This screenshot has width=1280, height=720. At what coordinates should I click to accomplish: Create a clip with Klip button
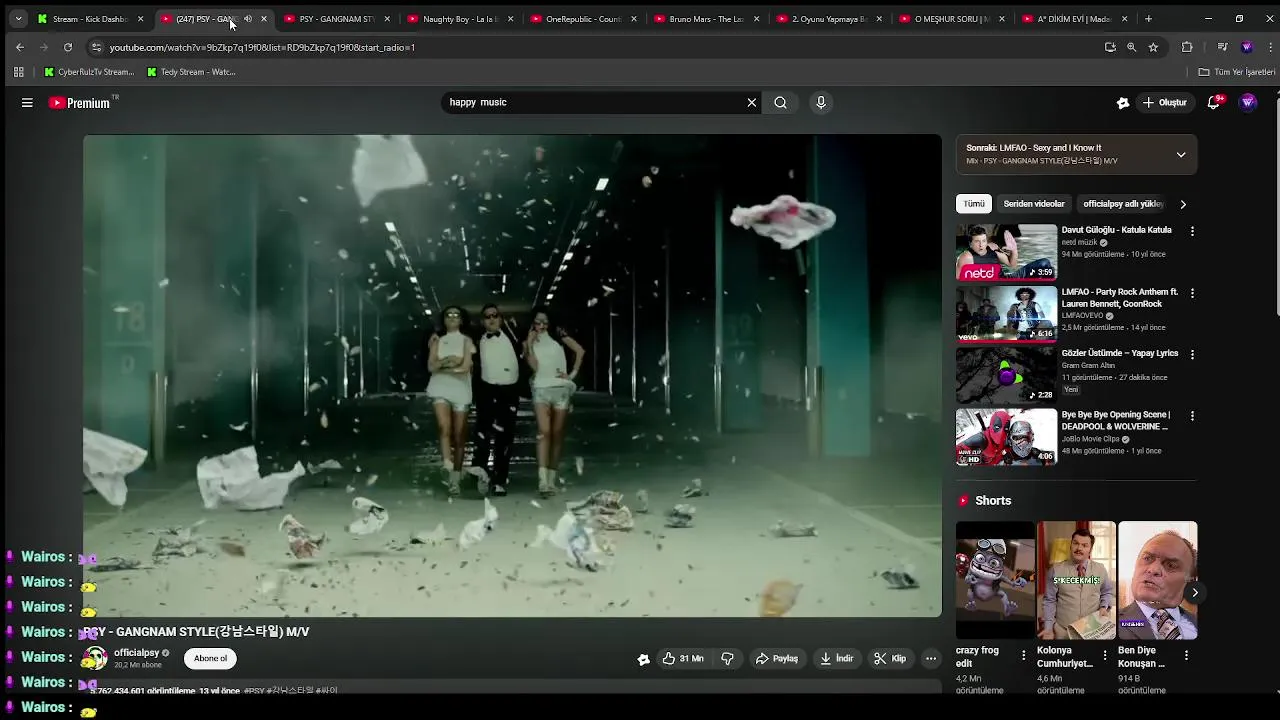point(889,658)
